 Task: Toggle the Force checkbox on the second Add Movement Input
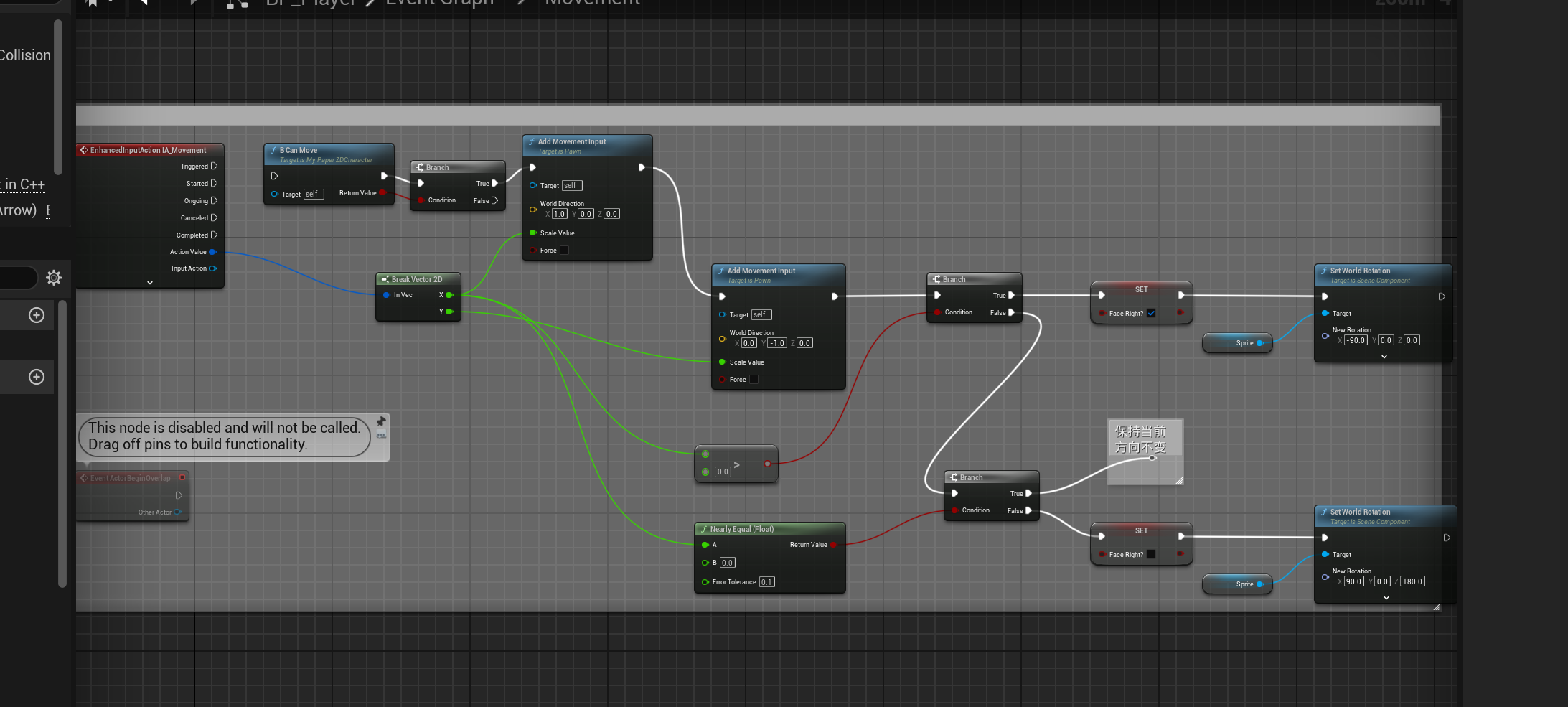[x=754, y=380]
